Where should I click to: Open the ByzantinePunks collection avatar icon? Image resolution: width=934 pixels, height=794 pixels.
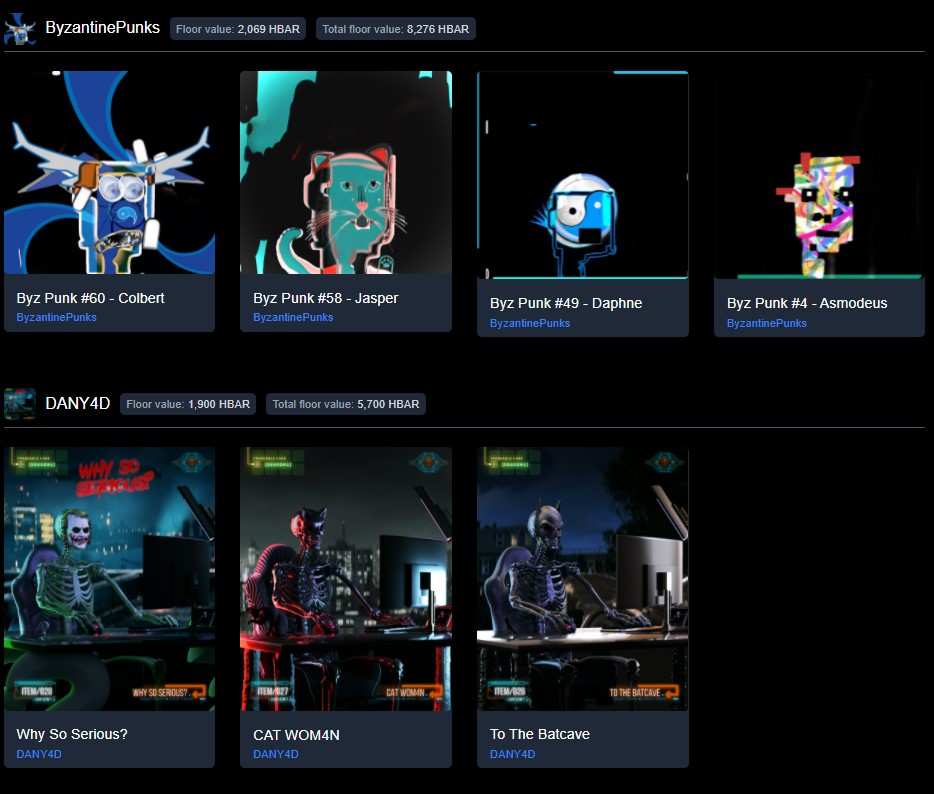click(20, 29)
